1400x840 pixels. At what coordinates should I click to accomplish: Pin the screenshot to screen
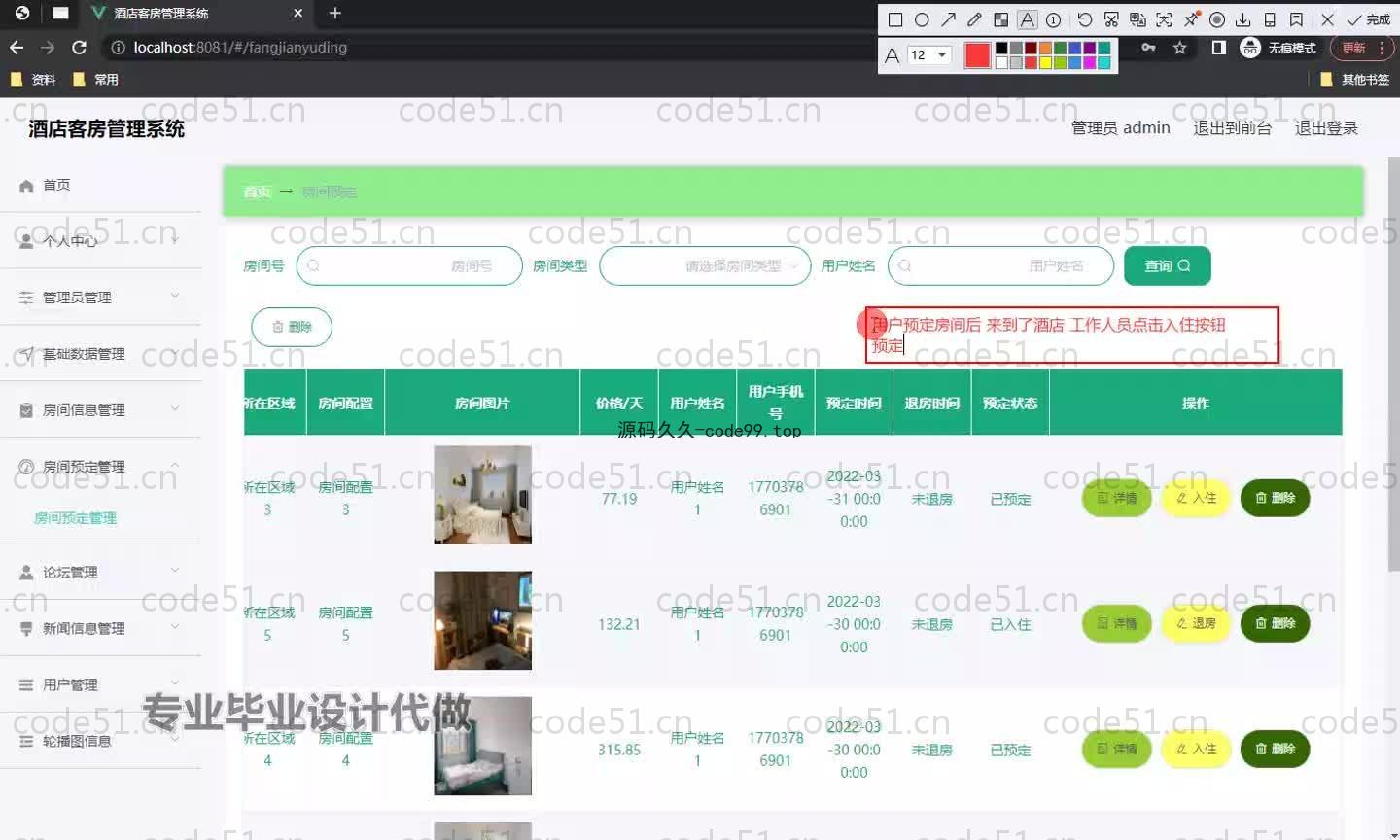tap(1190, 19)
